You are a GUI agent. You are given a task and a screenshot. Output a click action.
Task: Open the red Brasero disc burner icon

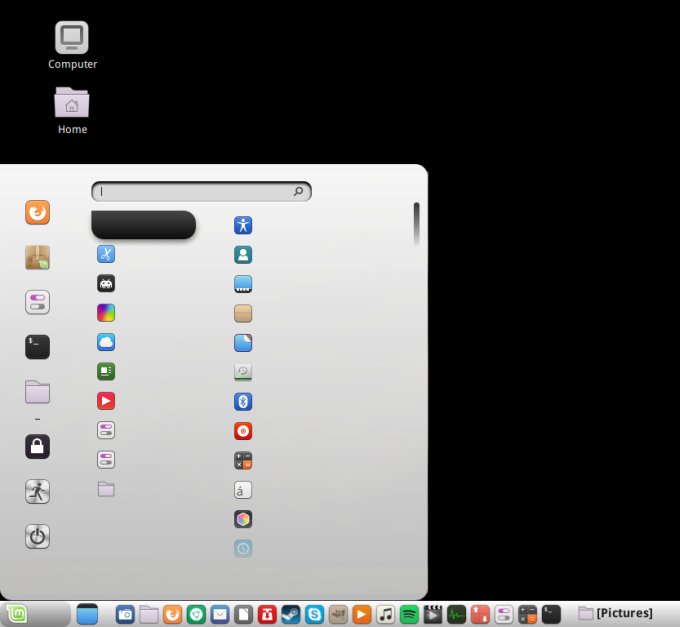pyautogui.click(x=243, y=431)
